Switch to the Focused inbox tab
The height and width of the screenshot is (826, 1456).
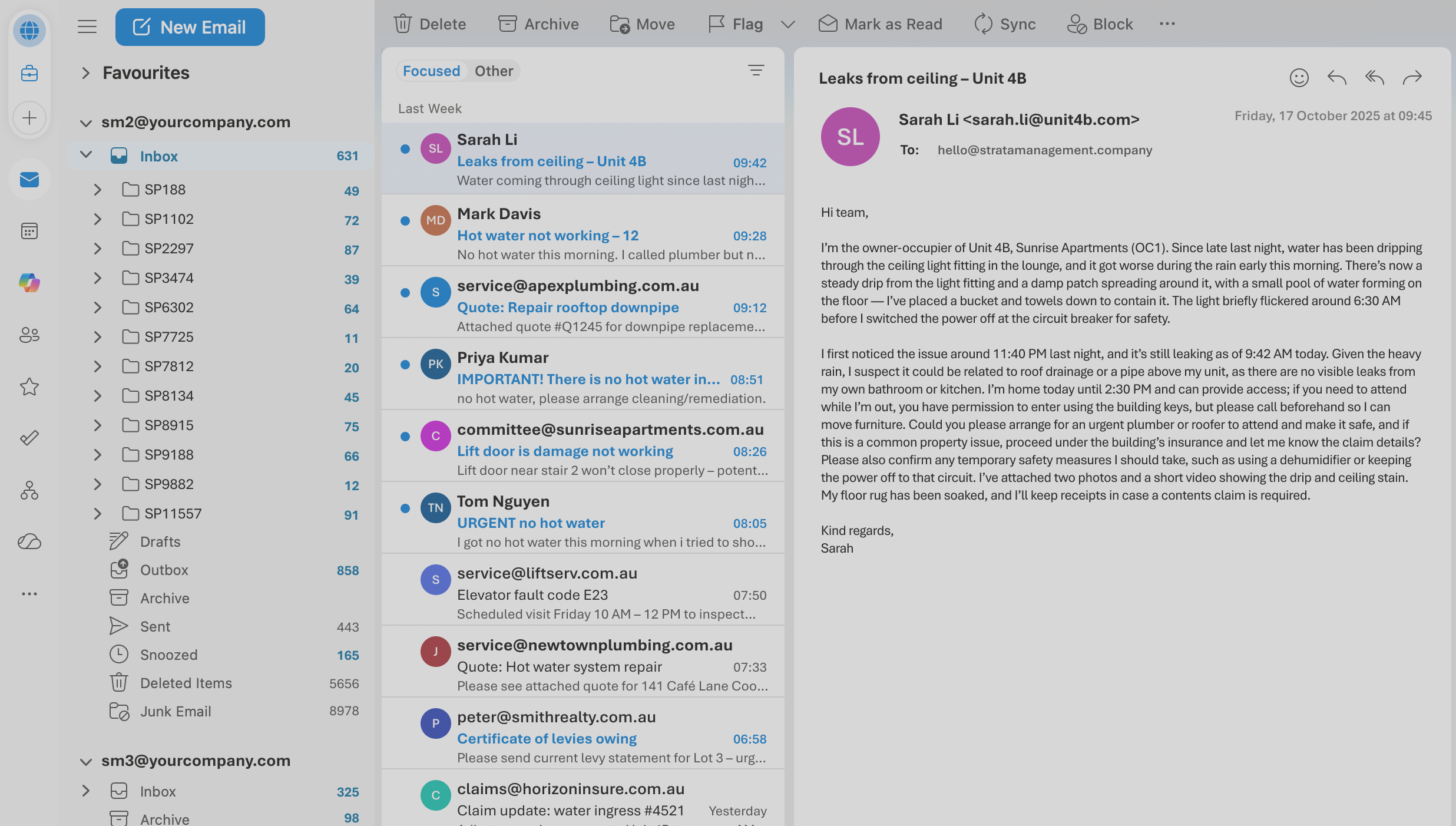click(432, 71)
